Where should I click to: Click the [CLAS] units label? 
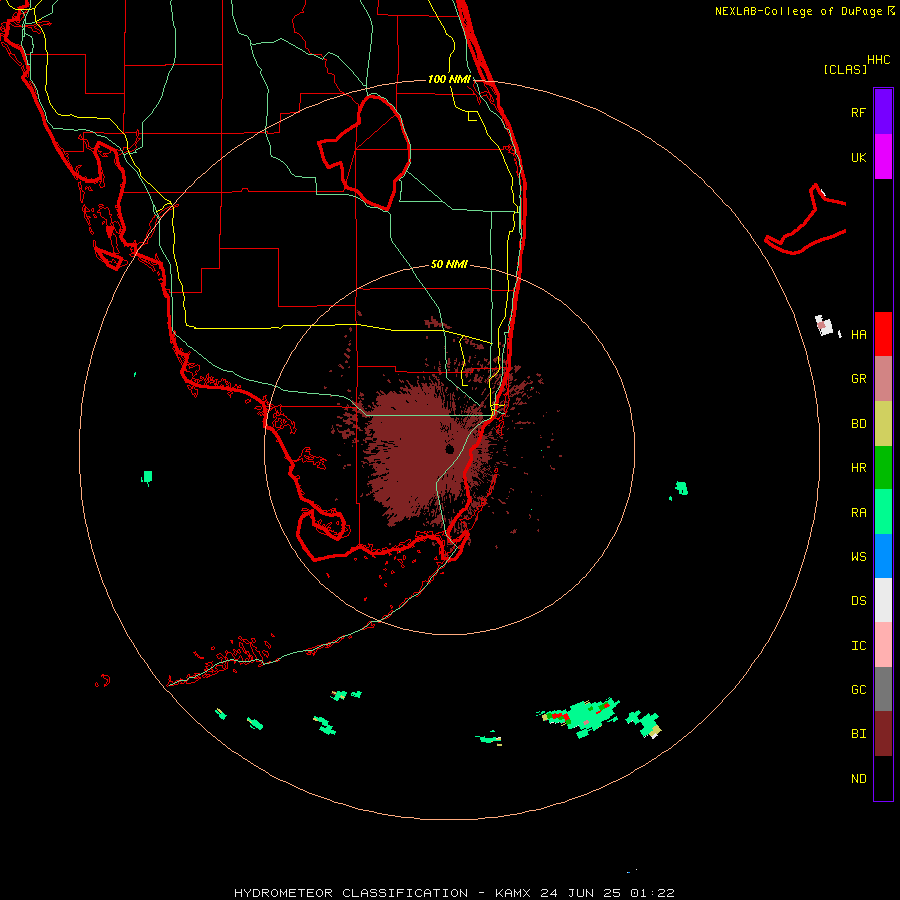tap(845, 69)
